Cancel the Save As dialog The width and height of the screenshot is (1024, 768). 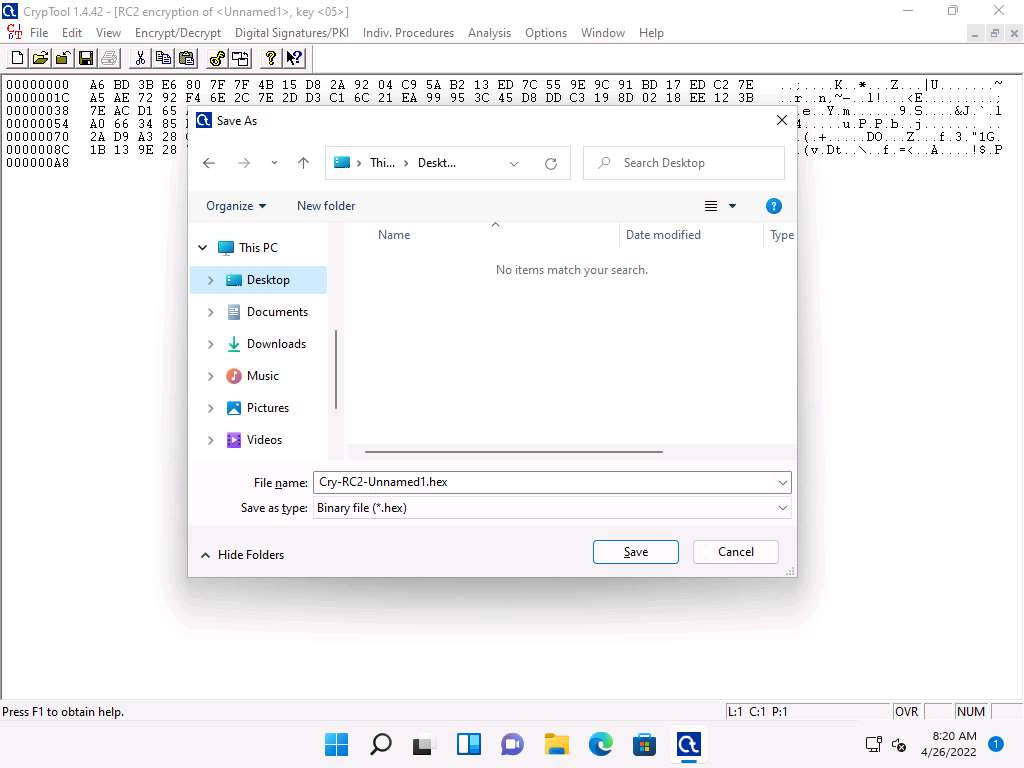click(735, 552)
